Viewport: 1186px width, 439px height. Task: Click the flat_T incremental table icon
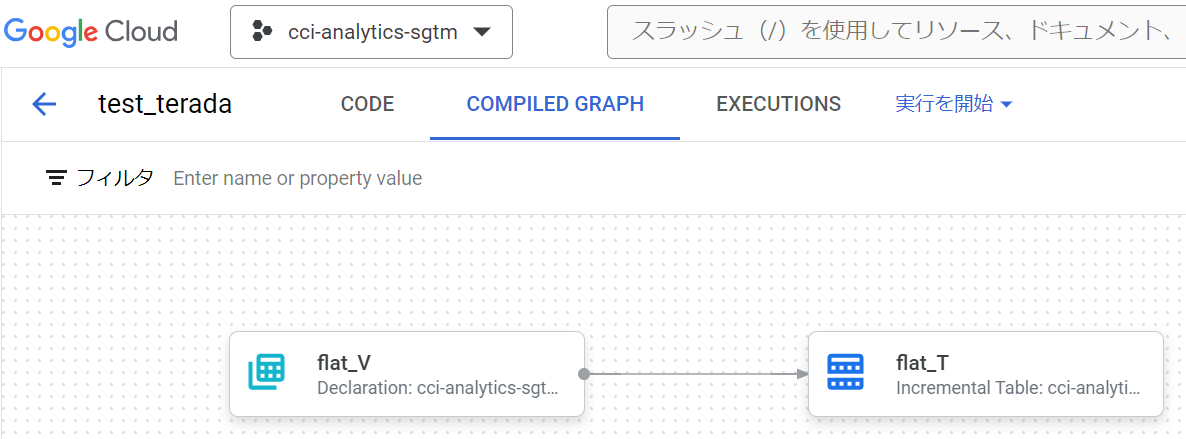(x=846, y=373)
